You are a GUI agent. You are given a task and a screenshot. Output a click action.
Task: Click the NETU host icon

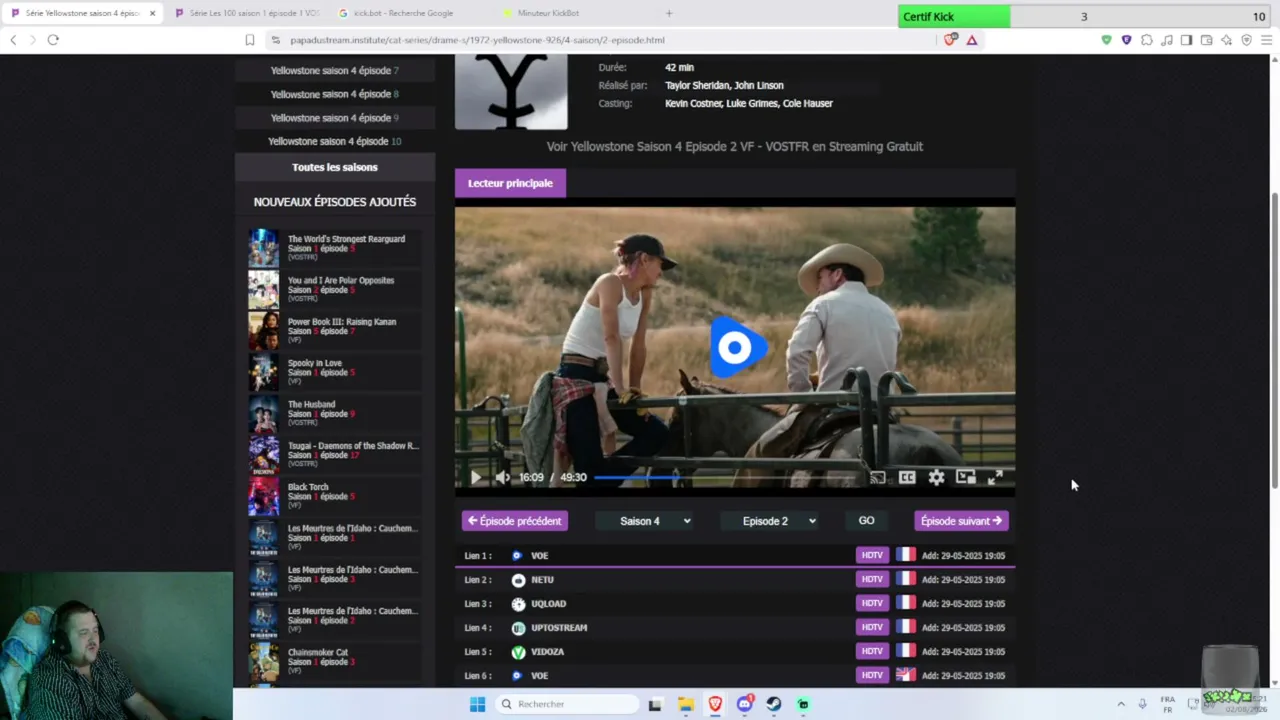point(518,580)
